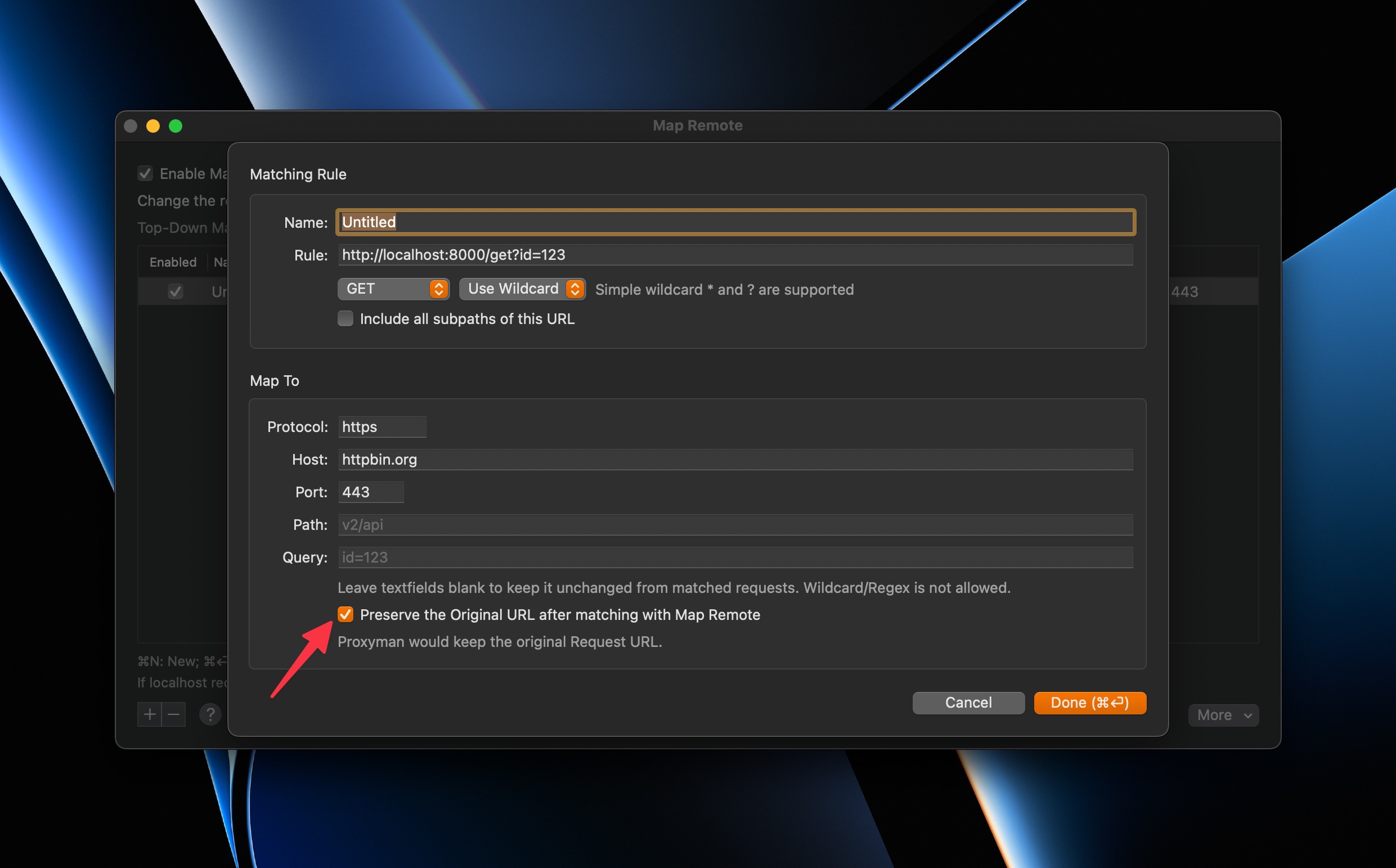The height and width of the screenshot is (868, 1396).
Task: Toggle Include all subpaths of this URL
Action: click(x=345, y=318)
